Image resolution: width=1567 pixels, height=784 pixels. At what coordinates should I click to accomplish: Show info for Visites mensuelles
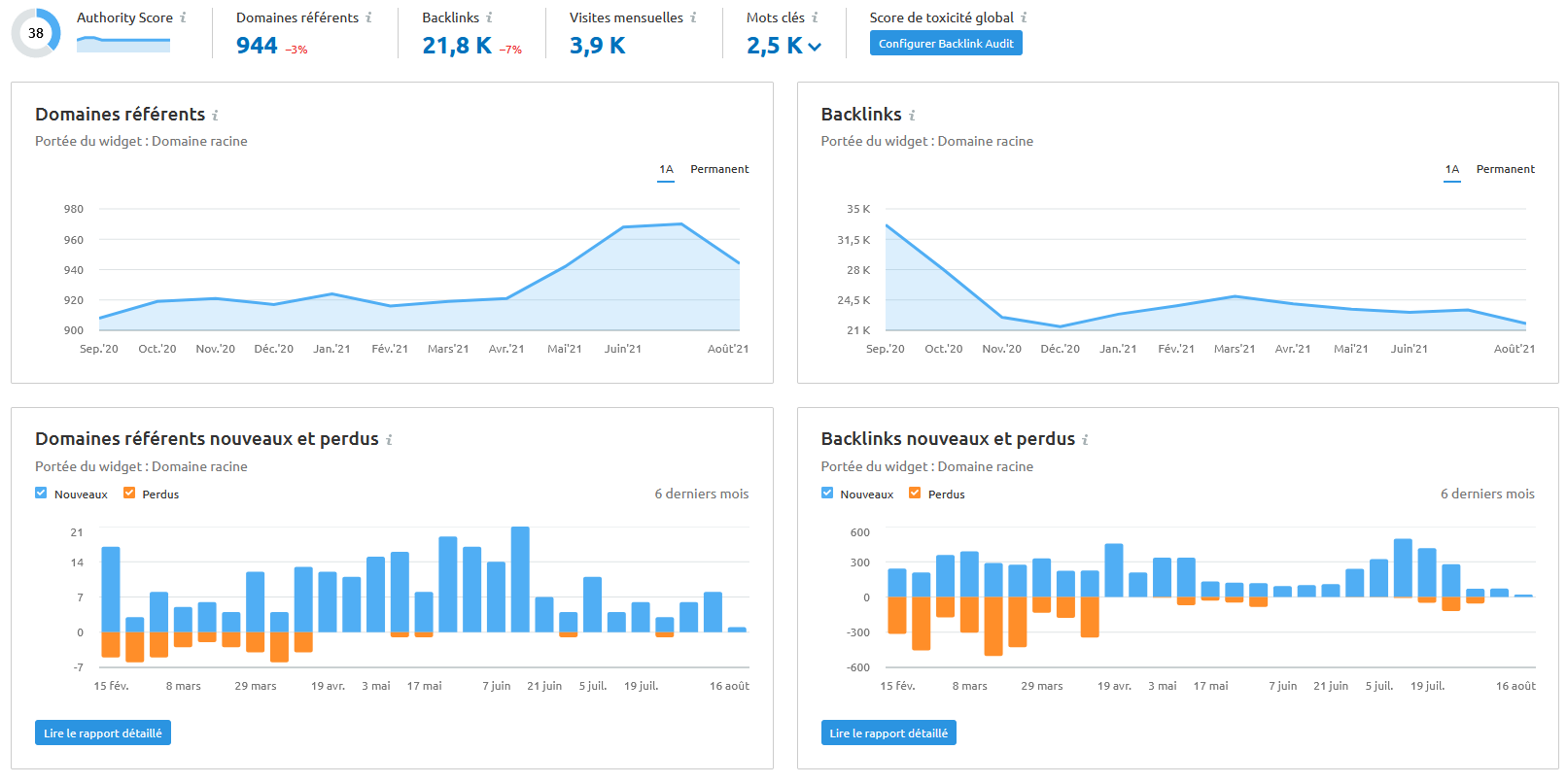[693, 17]
